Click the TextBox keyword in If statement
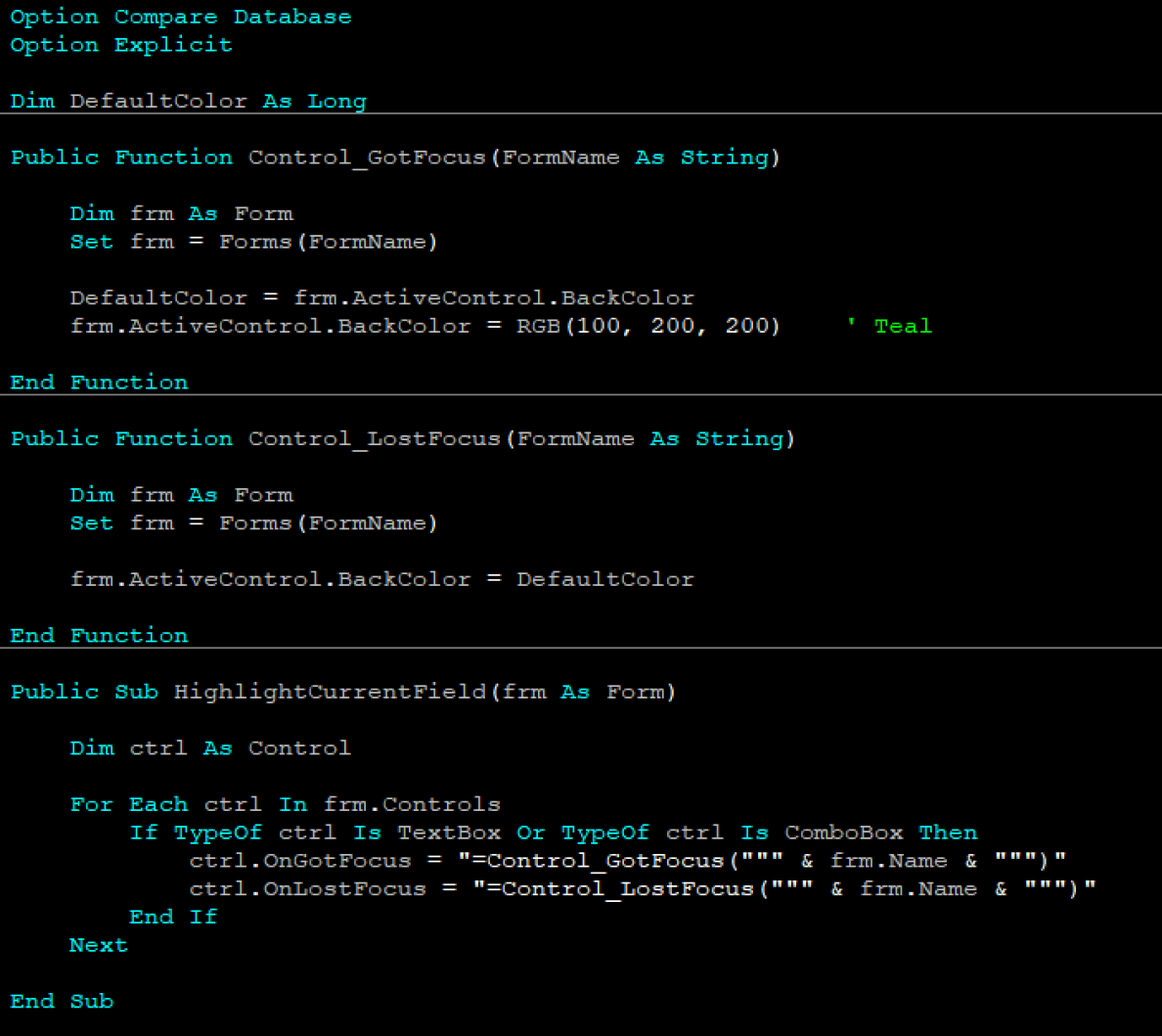 point(449,833)
